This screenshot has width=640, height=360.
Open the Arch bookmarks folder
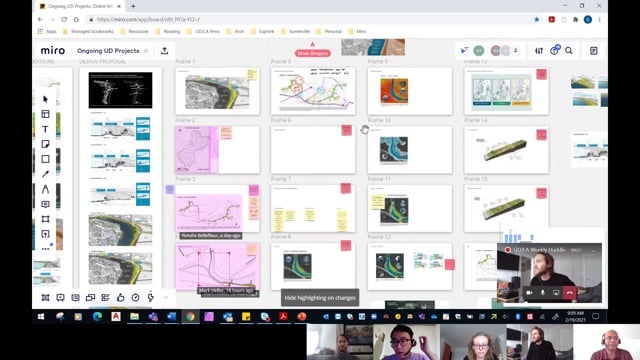[x=235, y=31]
